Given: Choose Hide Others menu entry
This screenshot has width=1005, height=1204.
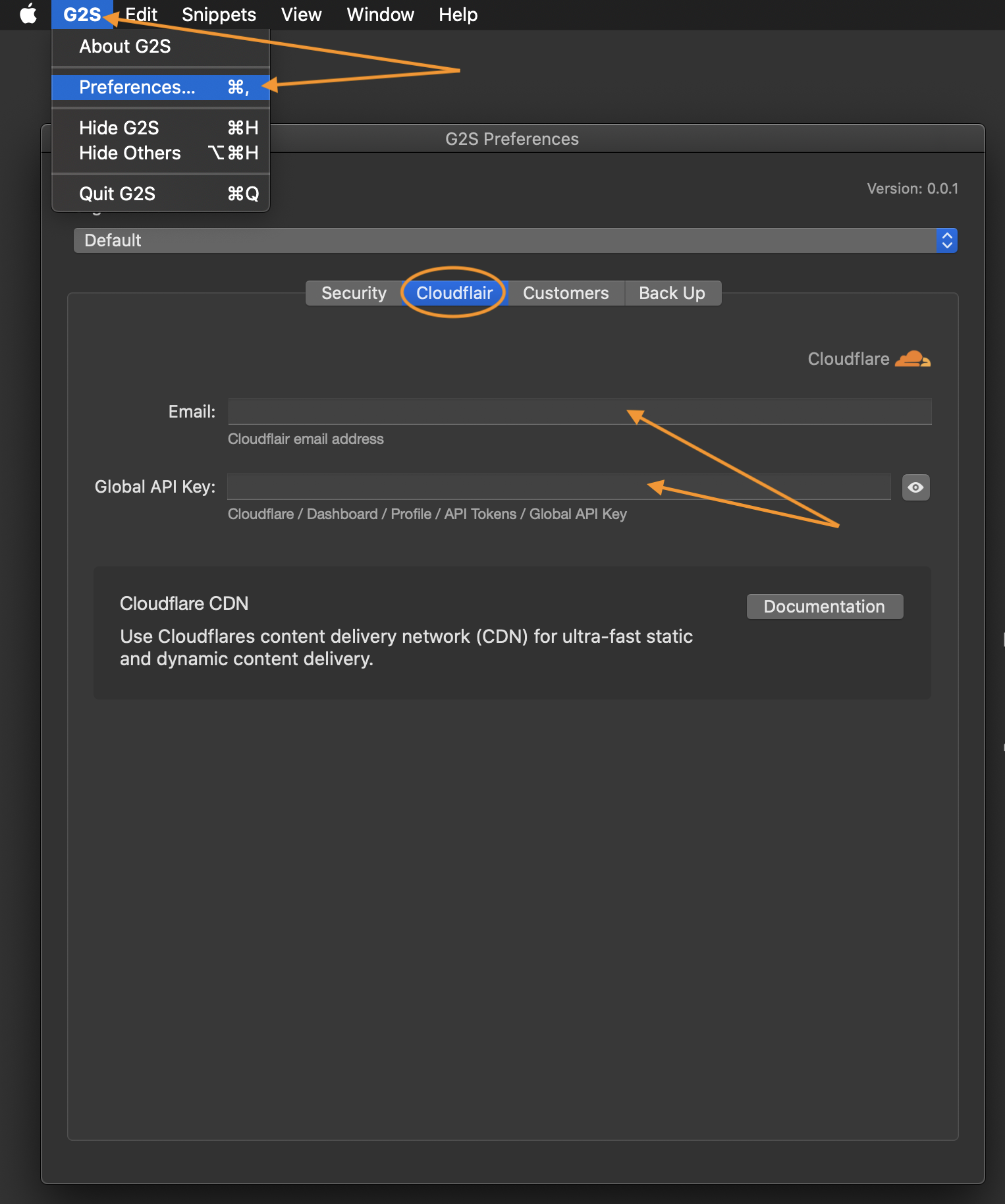Looking at the screenshot, I should (x=161, y=153).
